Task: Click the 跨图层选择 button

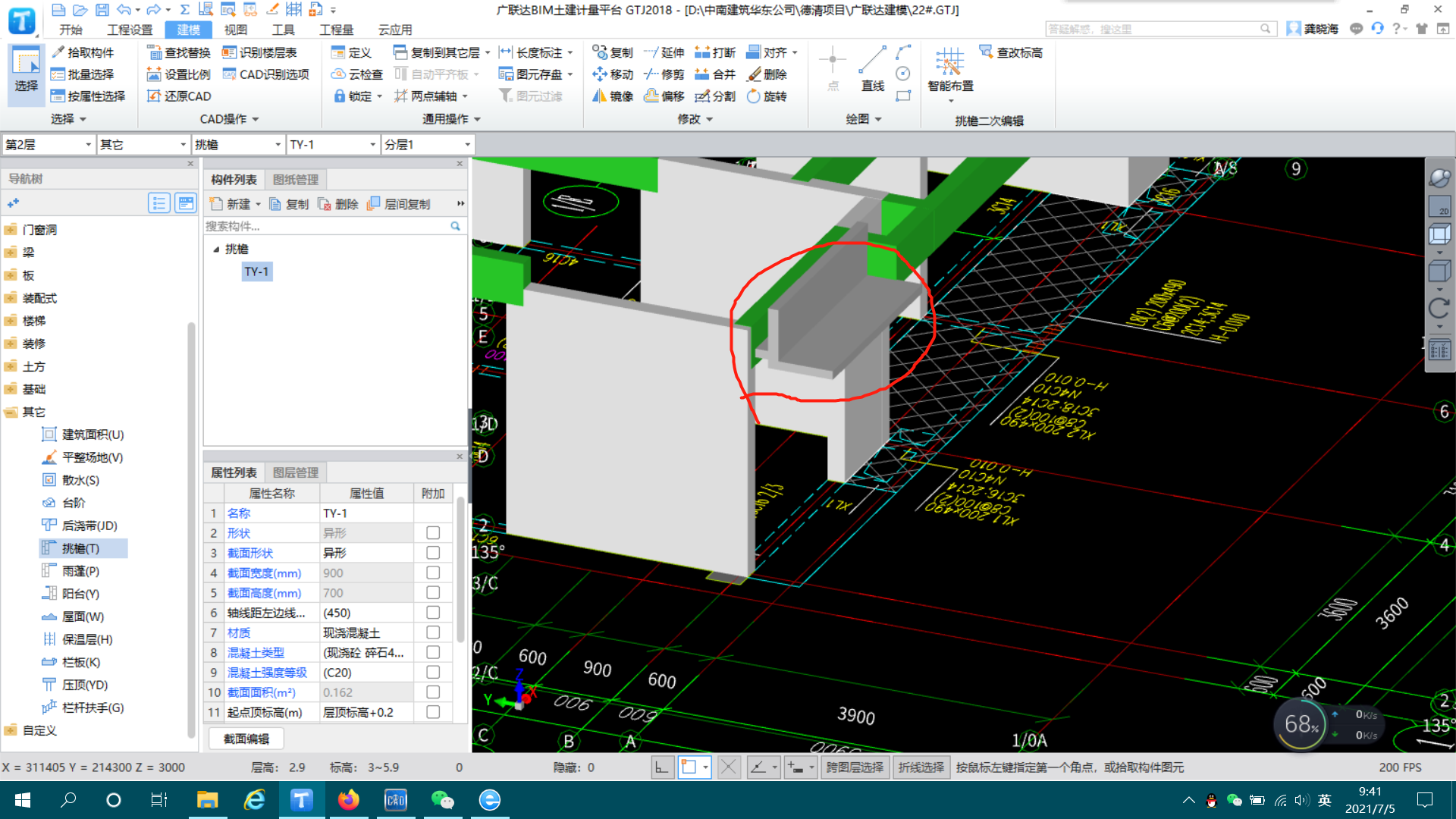Action: tap(855, 767)
